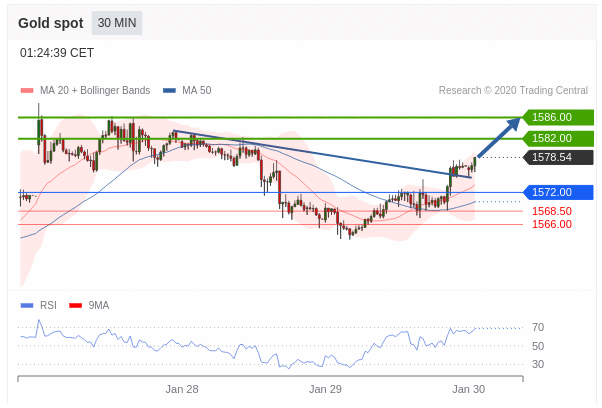The image size is (602, 408).
Task: Click the 1566.00 support level value
Action: [552, 224]
